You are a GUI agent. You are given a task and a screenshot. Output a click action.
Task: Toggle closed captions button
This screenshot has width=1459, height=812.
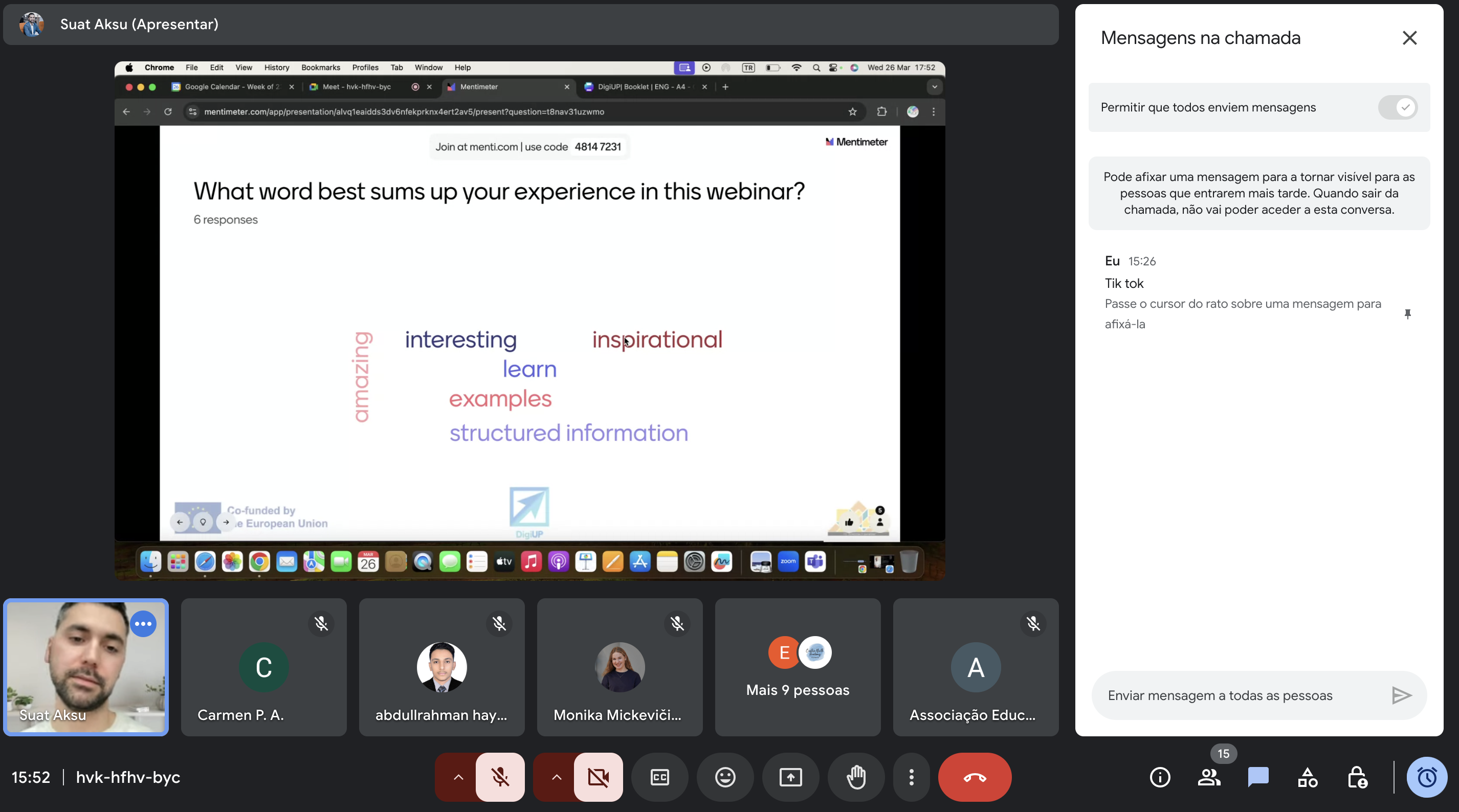(x=659, y=777)
